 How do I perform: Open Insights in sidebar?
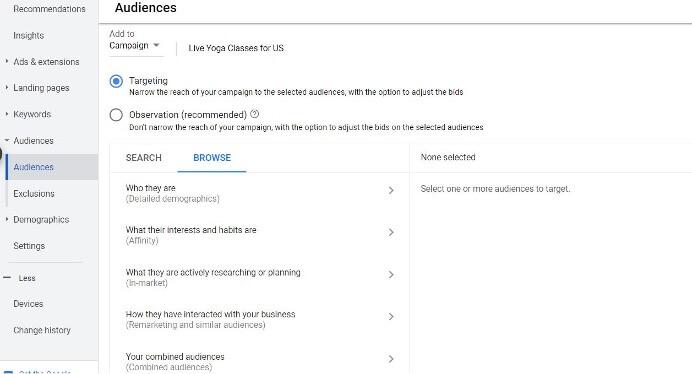tap(29, 35)
